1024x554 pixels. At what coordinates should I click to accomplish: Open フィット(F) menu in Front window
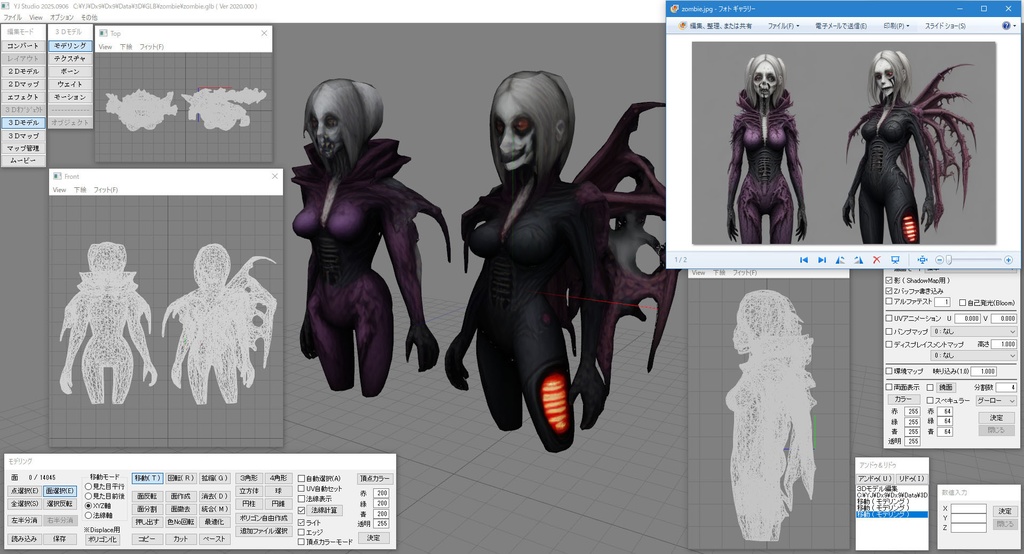point(105,190)
